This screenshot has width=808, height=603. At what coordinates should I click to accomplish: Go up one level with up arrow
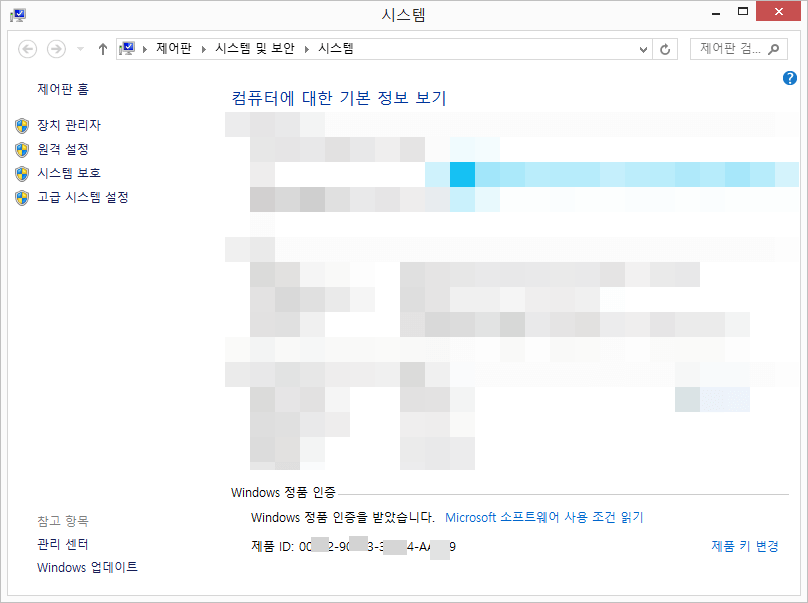pos(103,49)
